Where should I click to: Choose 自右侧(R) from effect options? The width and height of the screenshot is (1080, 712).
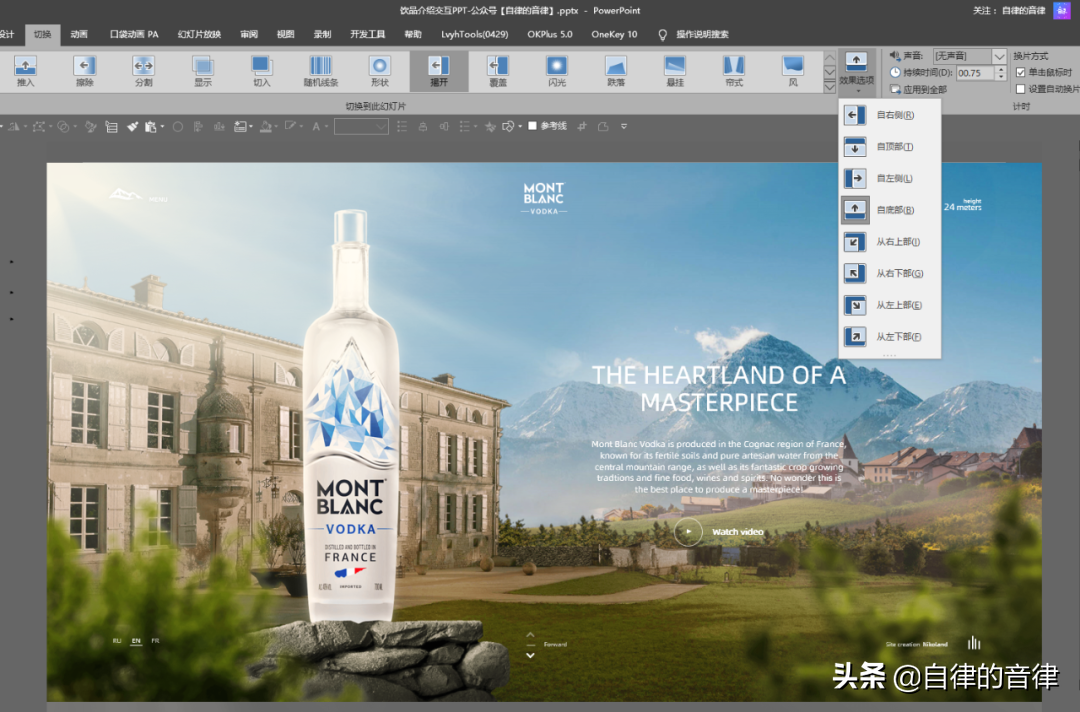(889, 115)
